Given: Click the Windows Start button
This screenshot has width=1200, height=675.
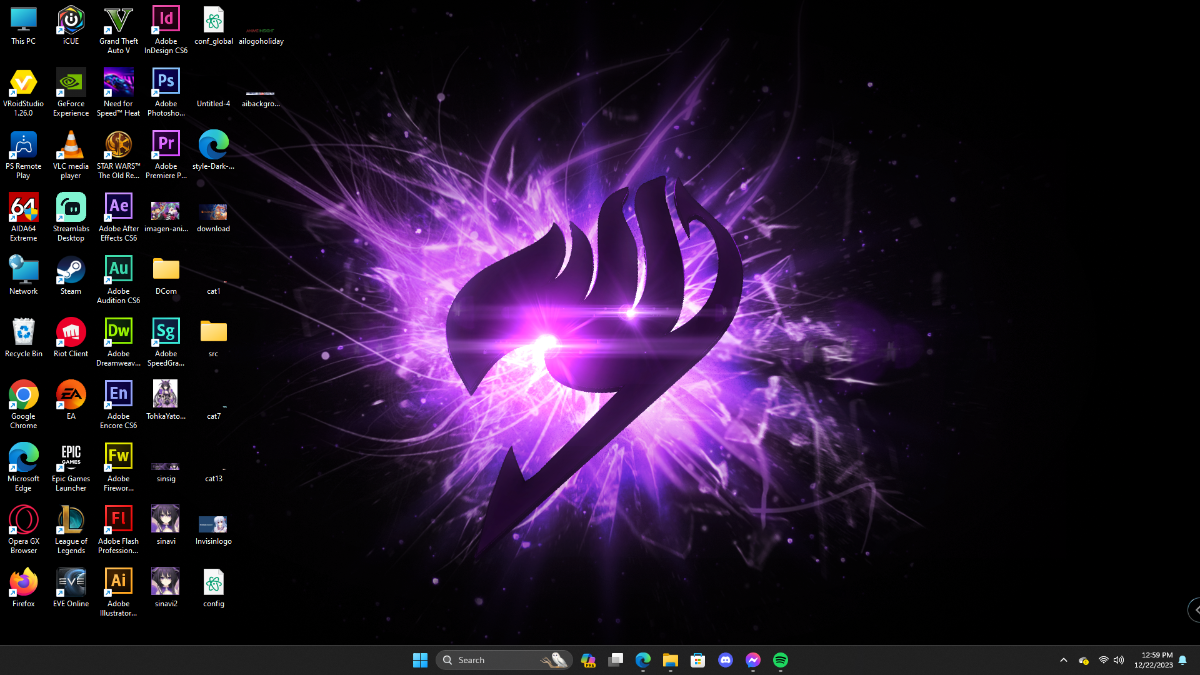Looking at the screenshot, I should [420, 660].
